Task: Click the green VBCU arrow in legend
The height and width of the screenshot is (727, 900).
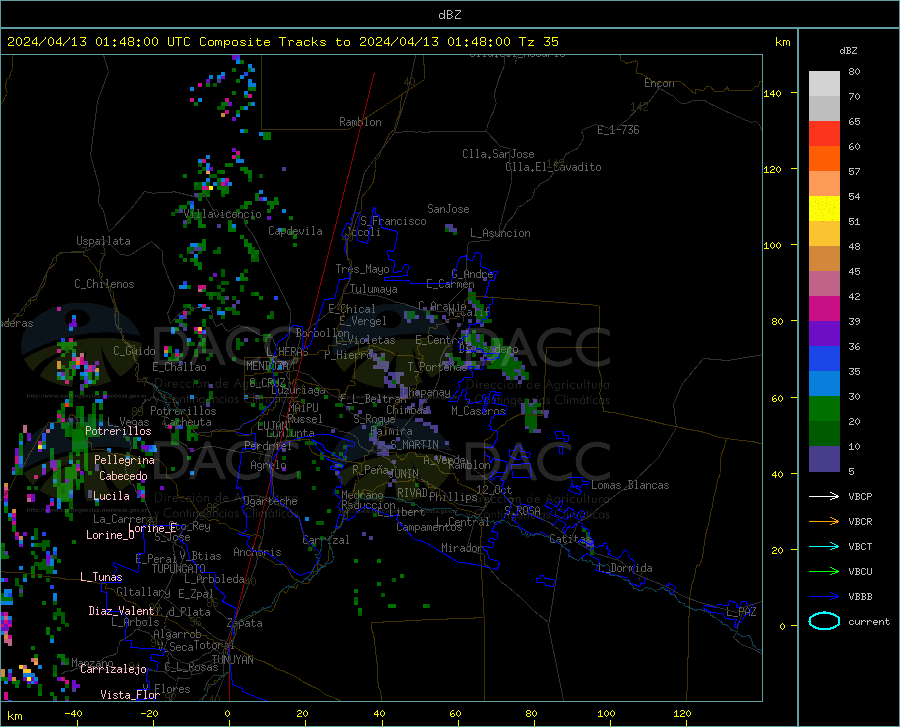Action: pos(824,572)
